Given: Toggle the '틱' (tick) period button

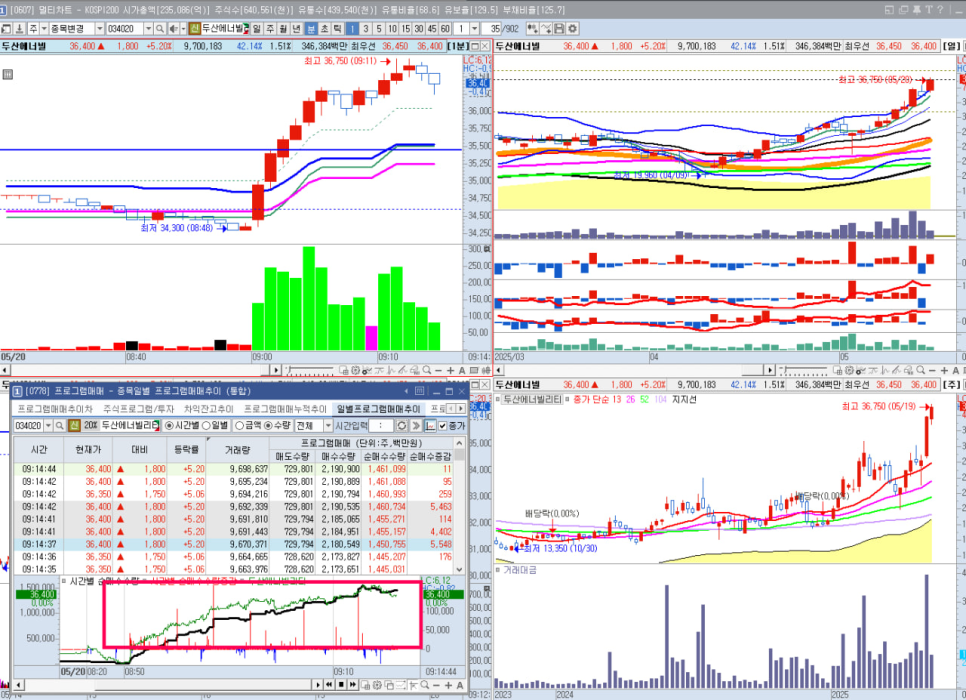Looking at the screenshot, I should tap(338, 29).
